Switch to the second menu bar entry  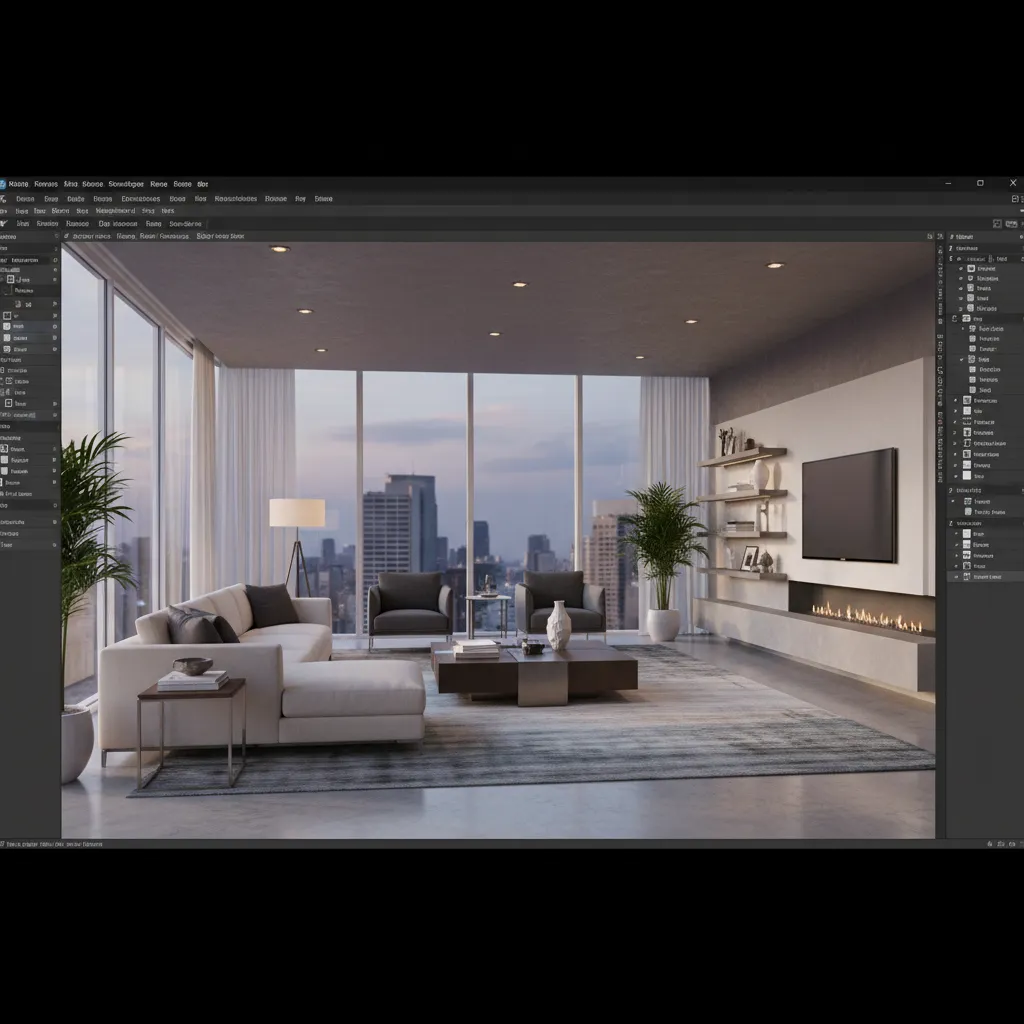click(x=46, y=184)
